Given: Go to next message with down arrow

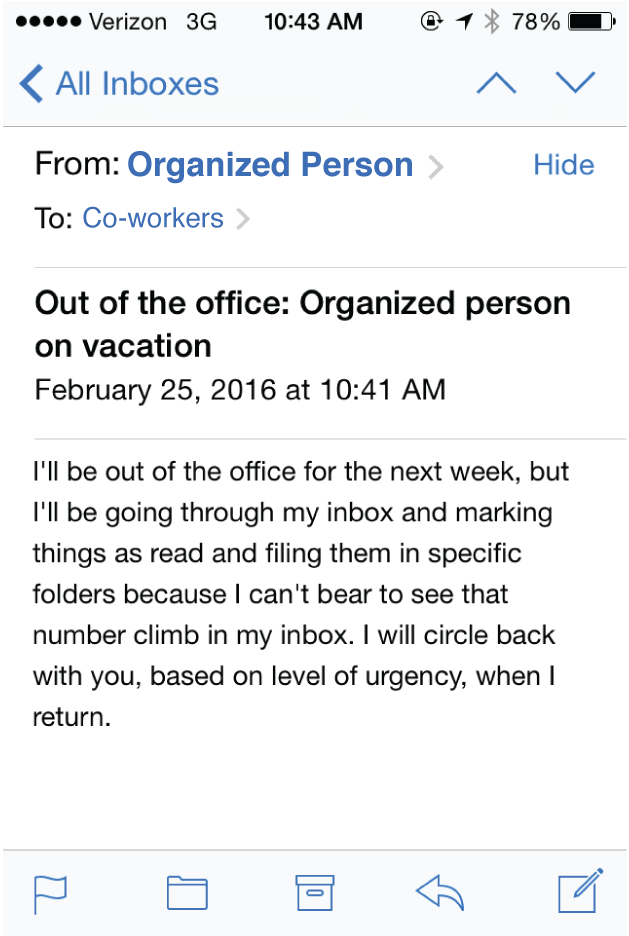Looking at the screenshot, I should (575, 82).
